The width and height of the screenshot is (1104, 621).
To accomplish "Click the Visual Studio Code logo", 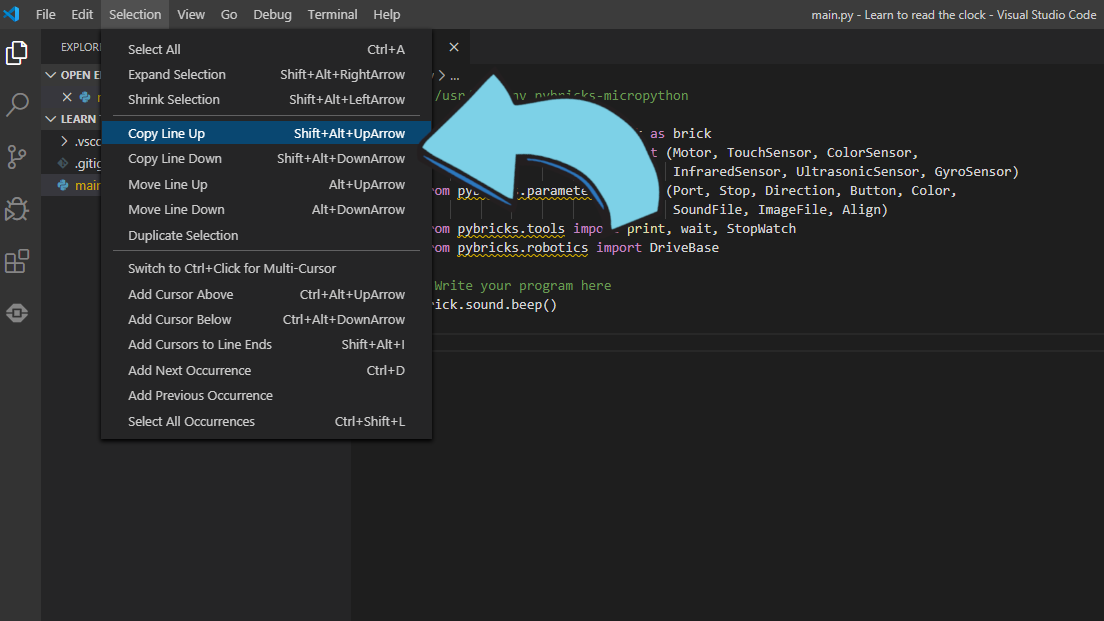I will pyautogui.click(x=13, y=13).
